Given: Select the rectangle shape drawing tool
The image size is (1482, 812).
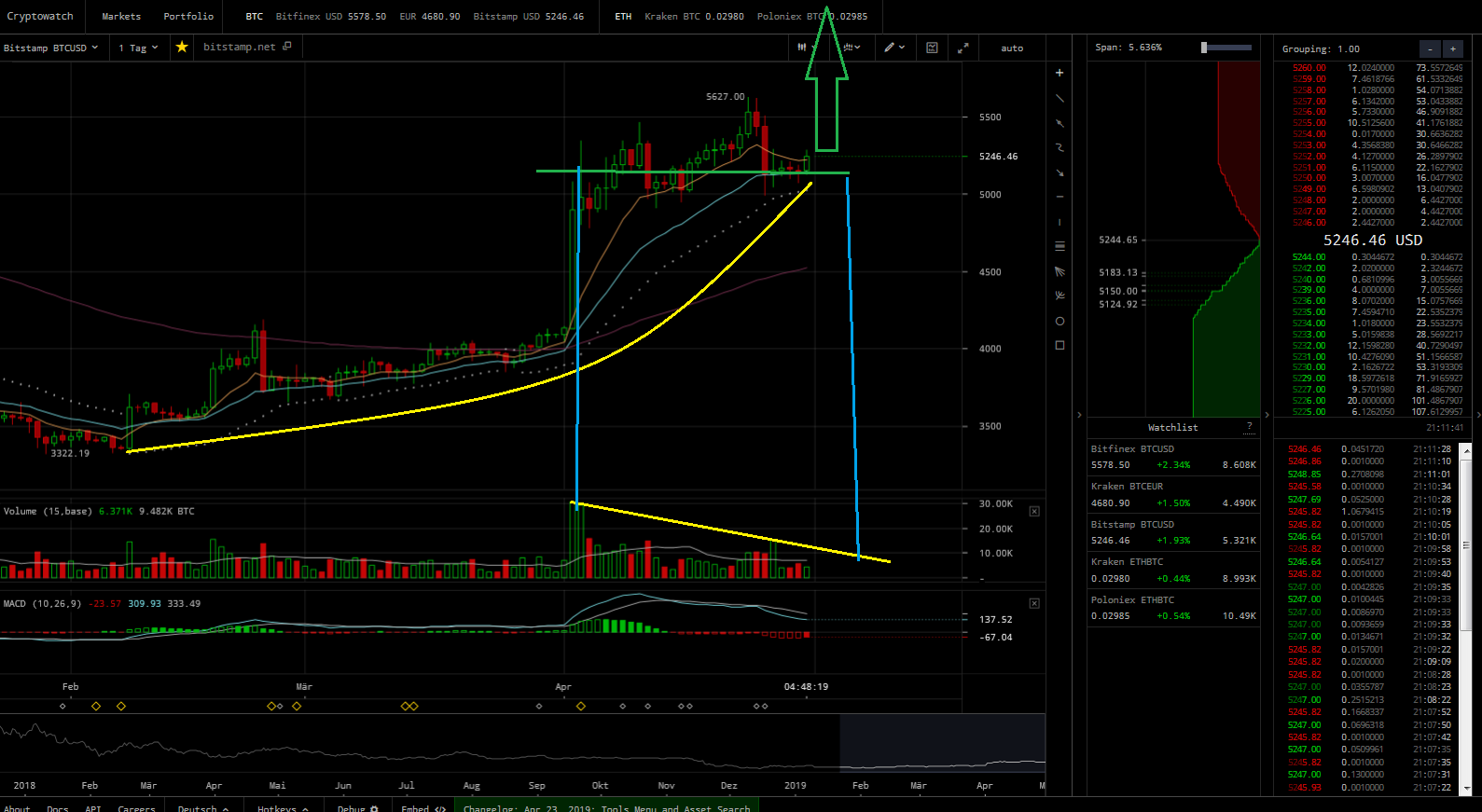Looking at the screenshot, I should (x=1060, y=345).
